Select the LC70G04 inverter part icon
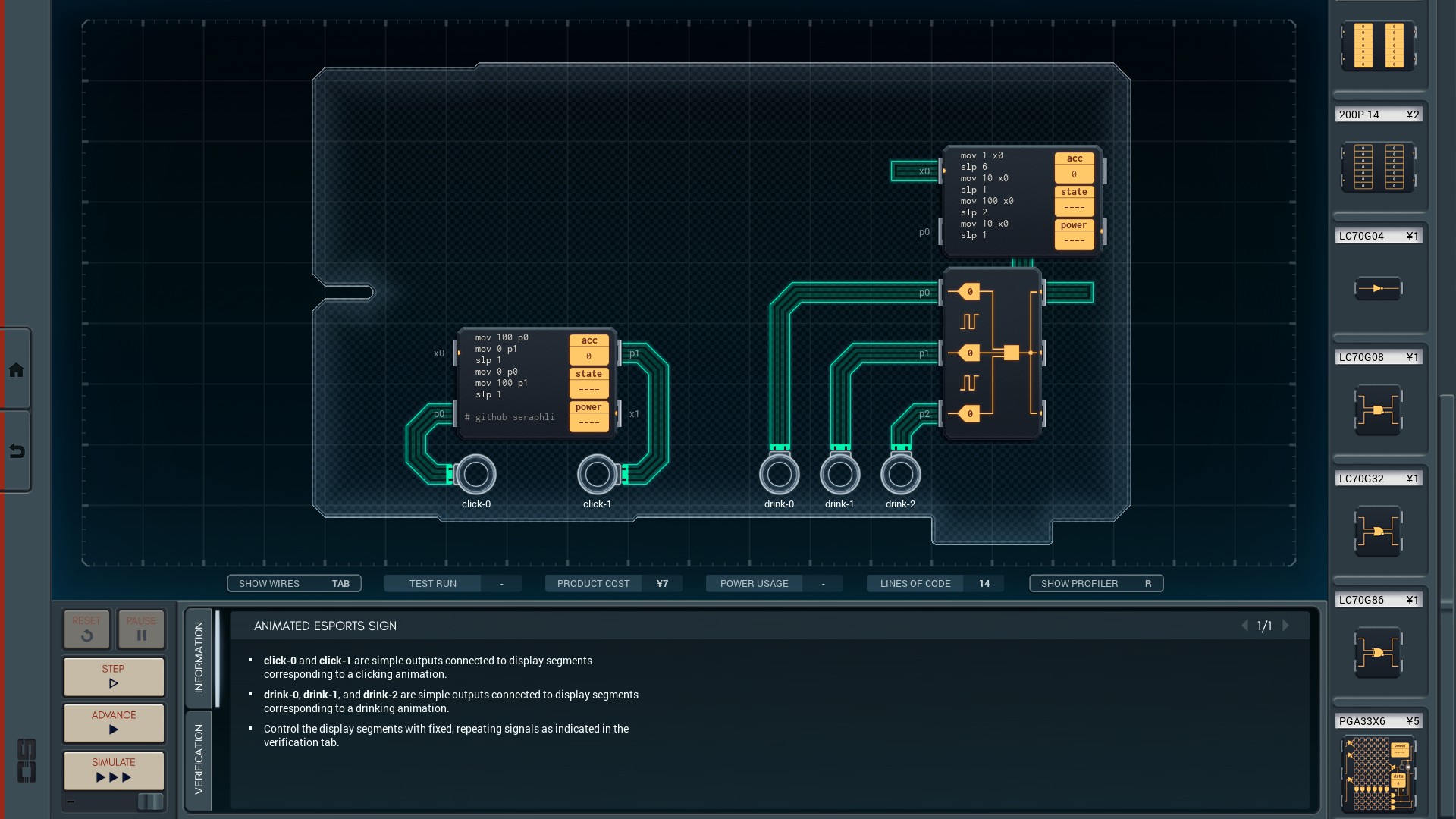 tap(1378, 288)
